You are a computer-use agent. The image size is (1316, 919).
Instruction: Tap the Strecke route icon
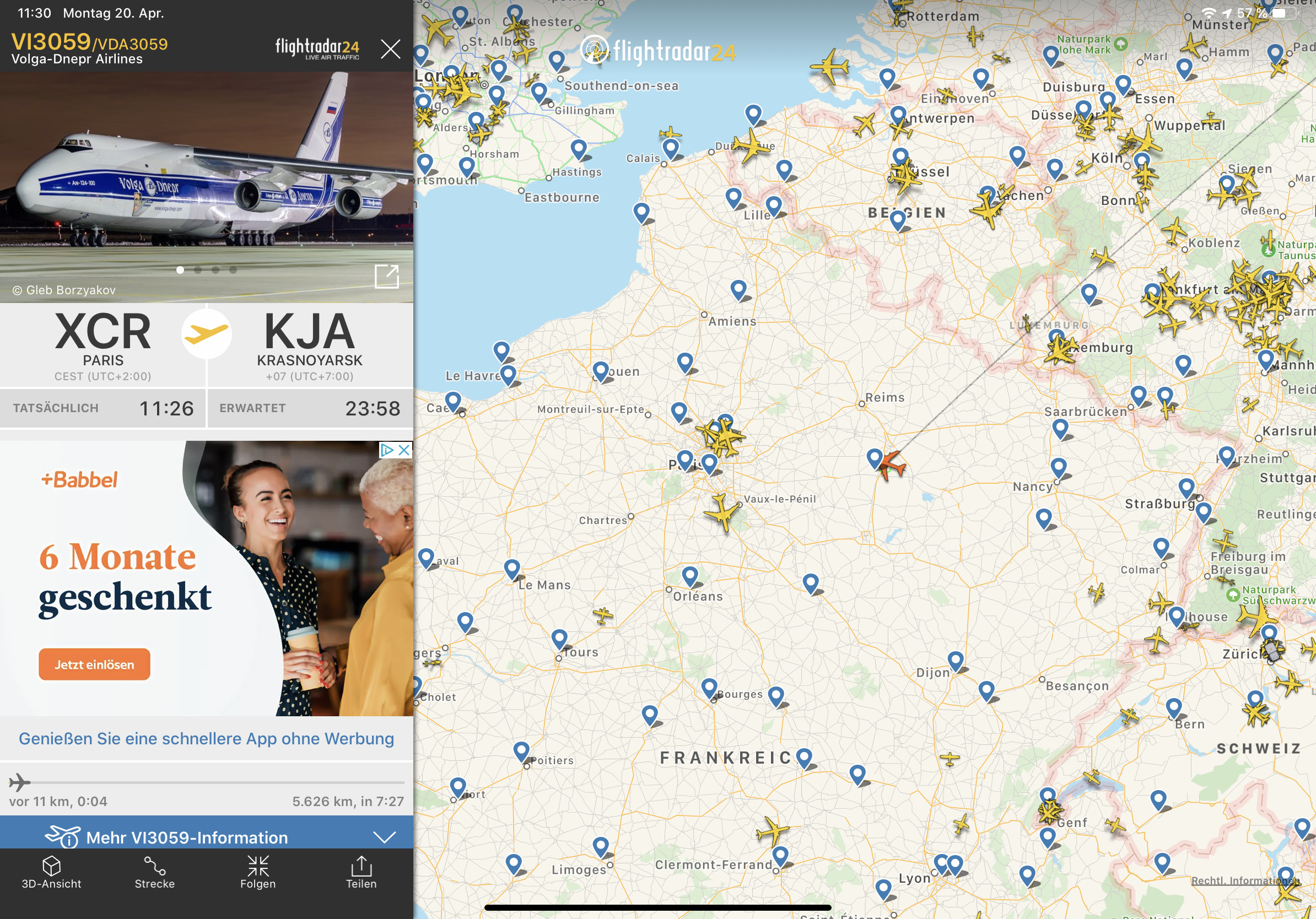pyautogui.click(x=154, y=872)
